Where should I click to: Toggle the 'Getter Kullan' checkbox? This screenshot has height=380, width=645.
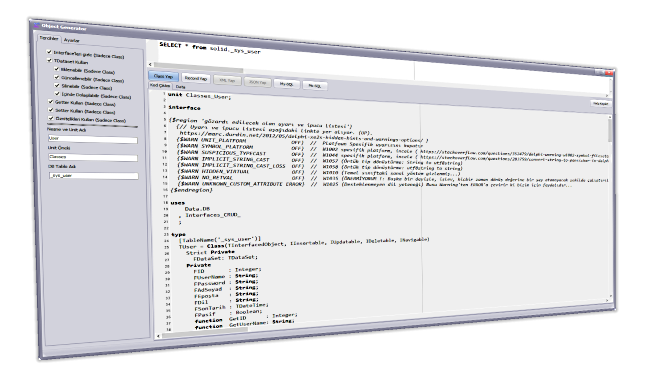click(51, 101)
